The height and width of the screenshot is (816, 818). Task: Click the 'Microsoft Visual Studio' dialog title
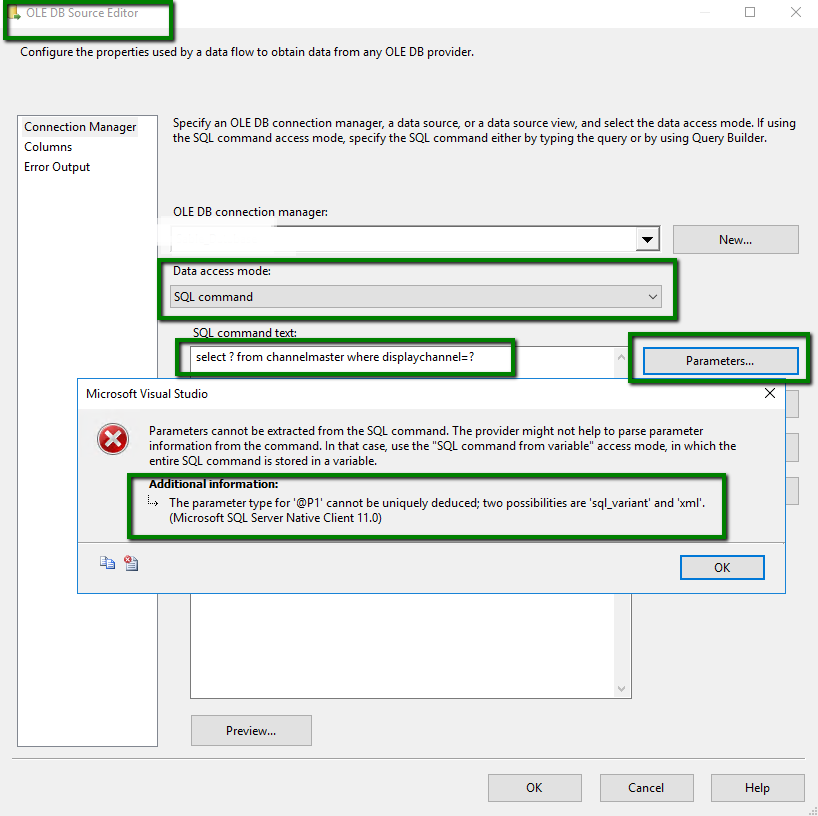coord(147,394)
